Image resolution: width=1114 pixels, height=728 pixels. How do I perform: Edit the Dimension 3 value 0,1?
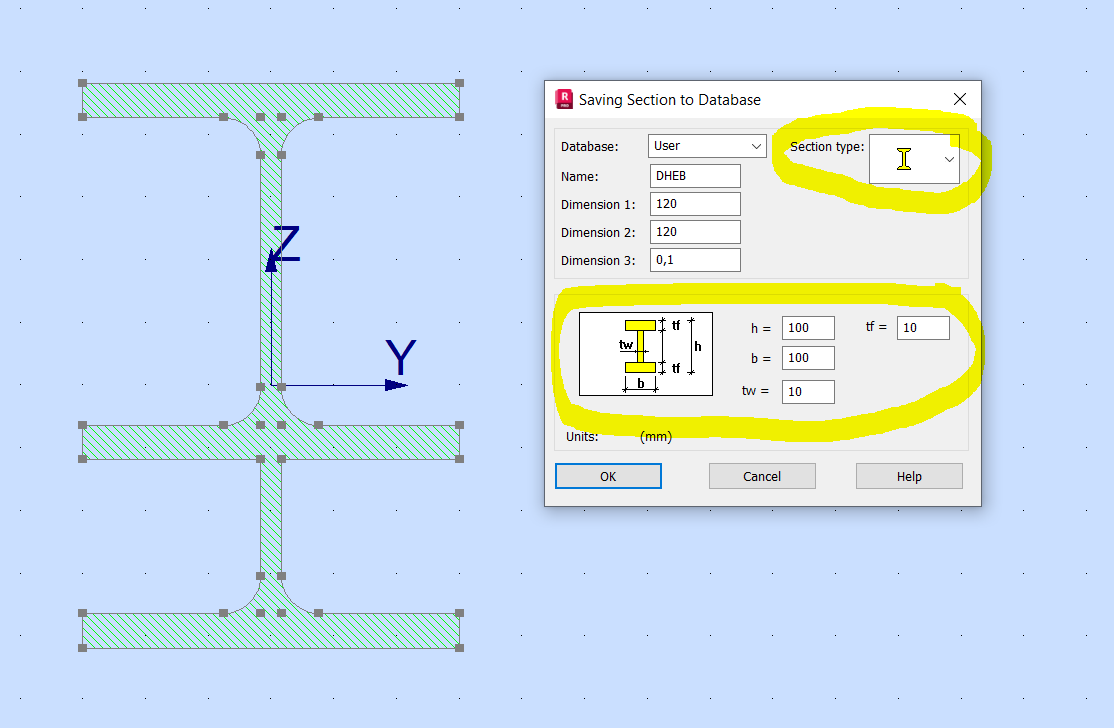tap(694, 259)
